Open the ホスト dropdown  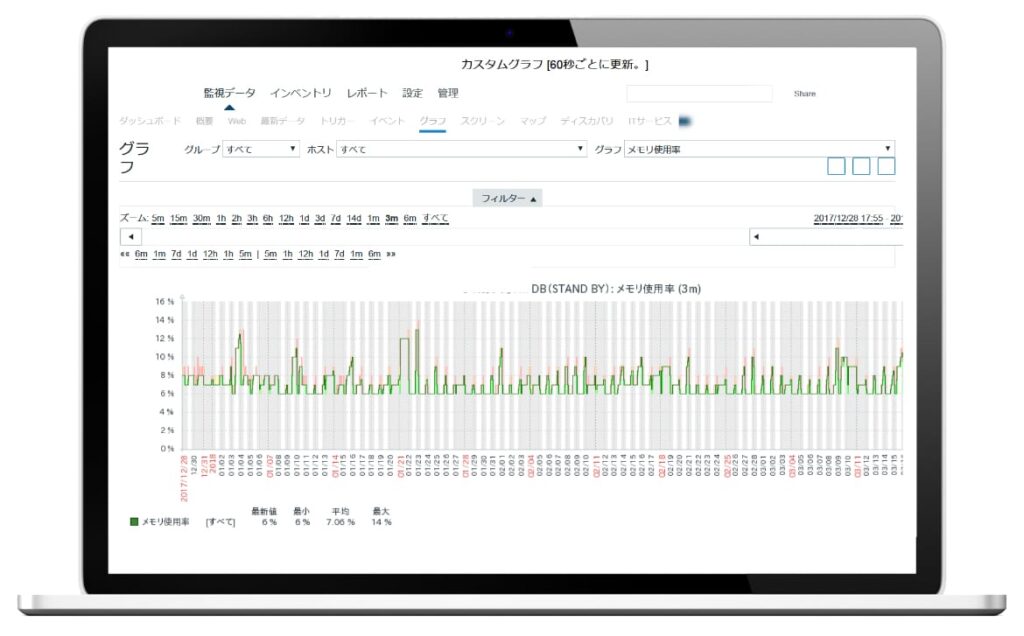pyautogui.click(x=461, y=149)
